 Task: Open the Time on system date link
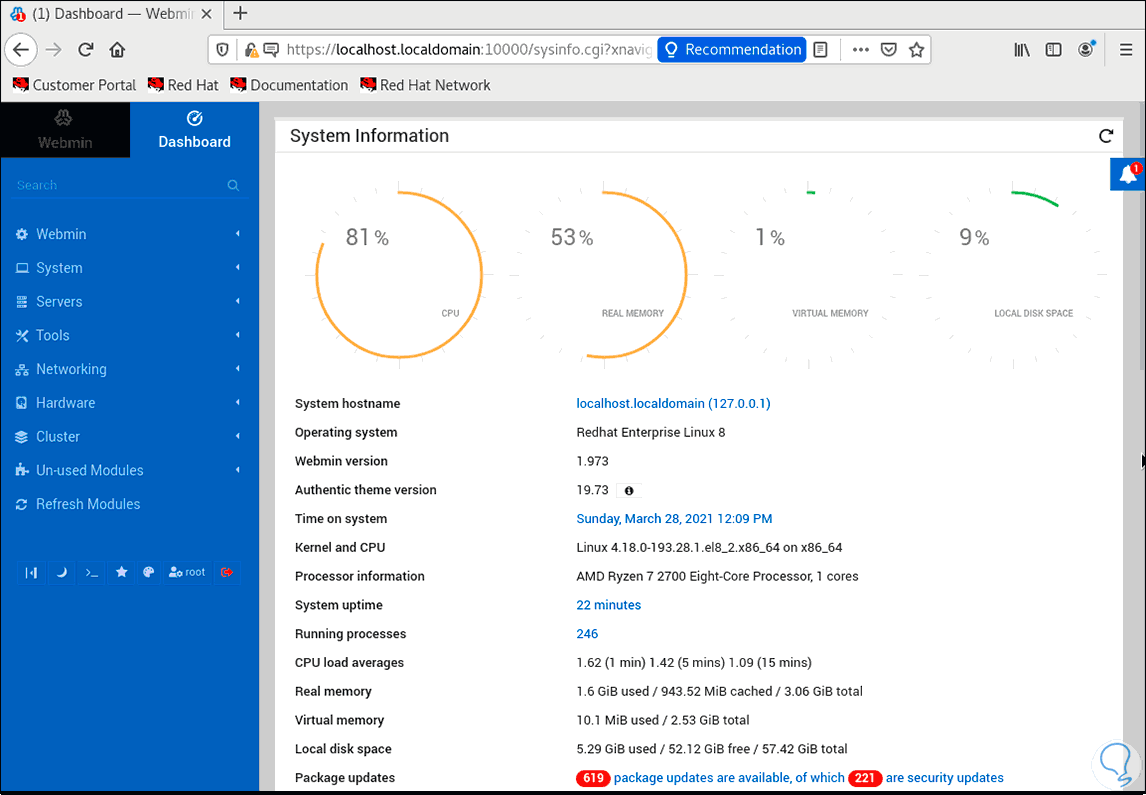(x=674, y=519)
